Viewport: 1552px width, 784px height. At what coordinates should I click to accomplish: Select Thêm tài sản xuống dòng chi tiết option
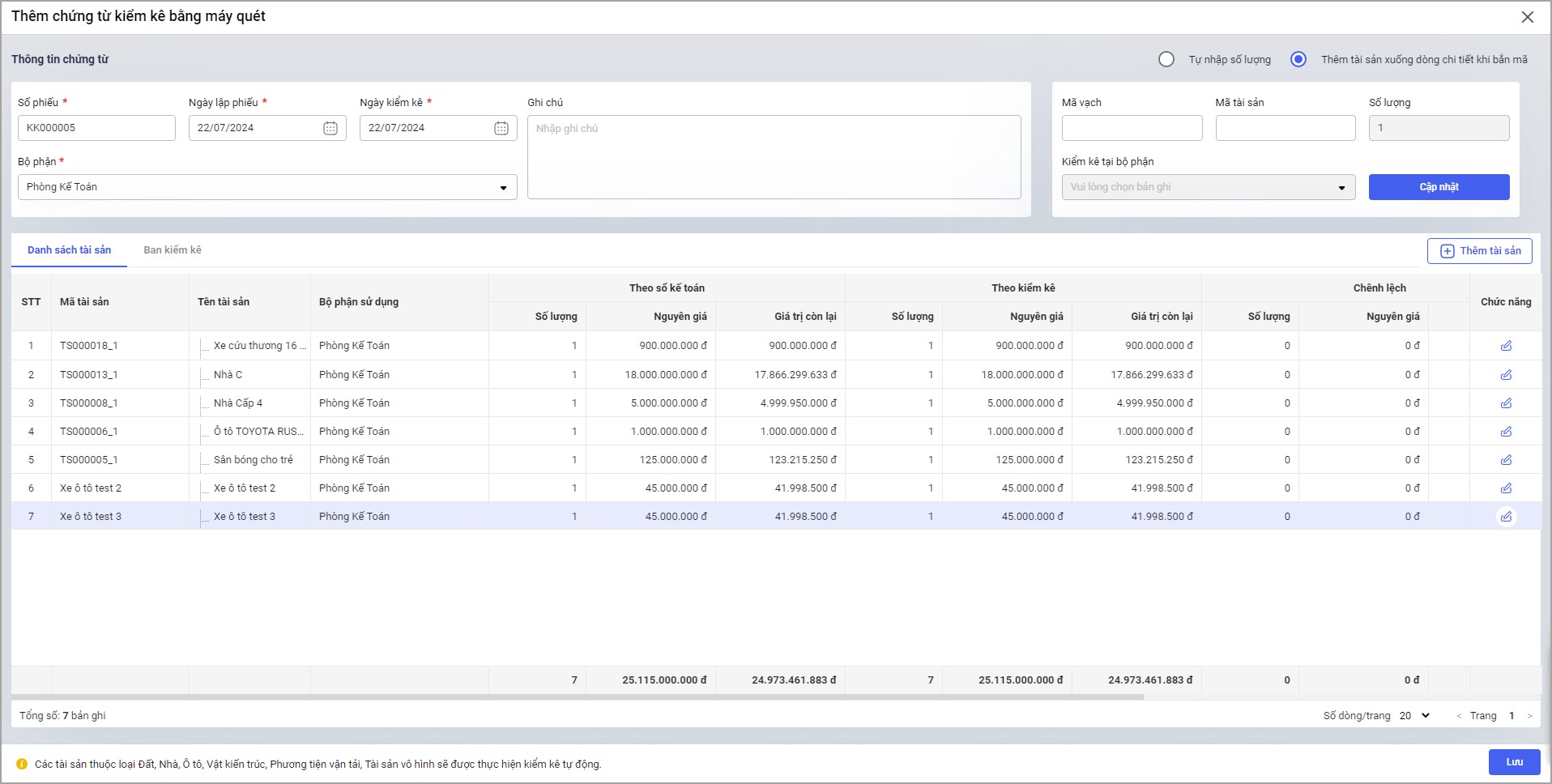coord(1298,59)
